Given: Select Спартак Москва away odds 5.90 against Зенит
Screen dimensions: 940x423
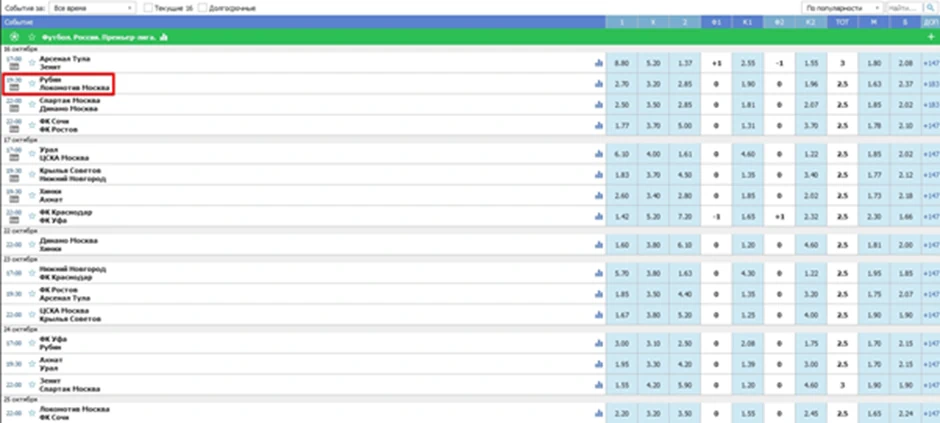Looking at the screenshot, I should (x=685, y=385).
